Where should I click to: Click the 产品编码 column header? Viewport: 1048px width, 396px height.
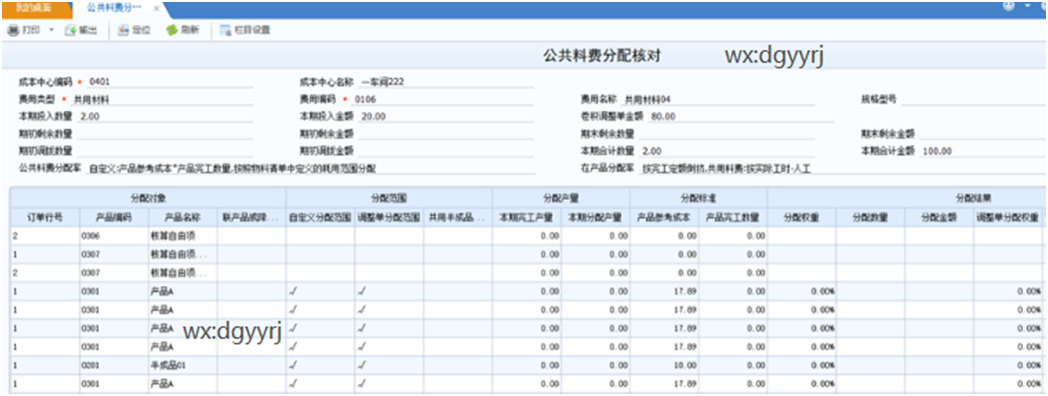pos(114,217)
